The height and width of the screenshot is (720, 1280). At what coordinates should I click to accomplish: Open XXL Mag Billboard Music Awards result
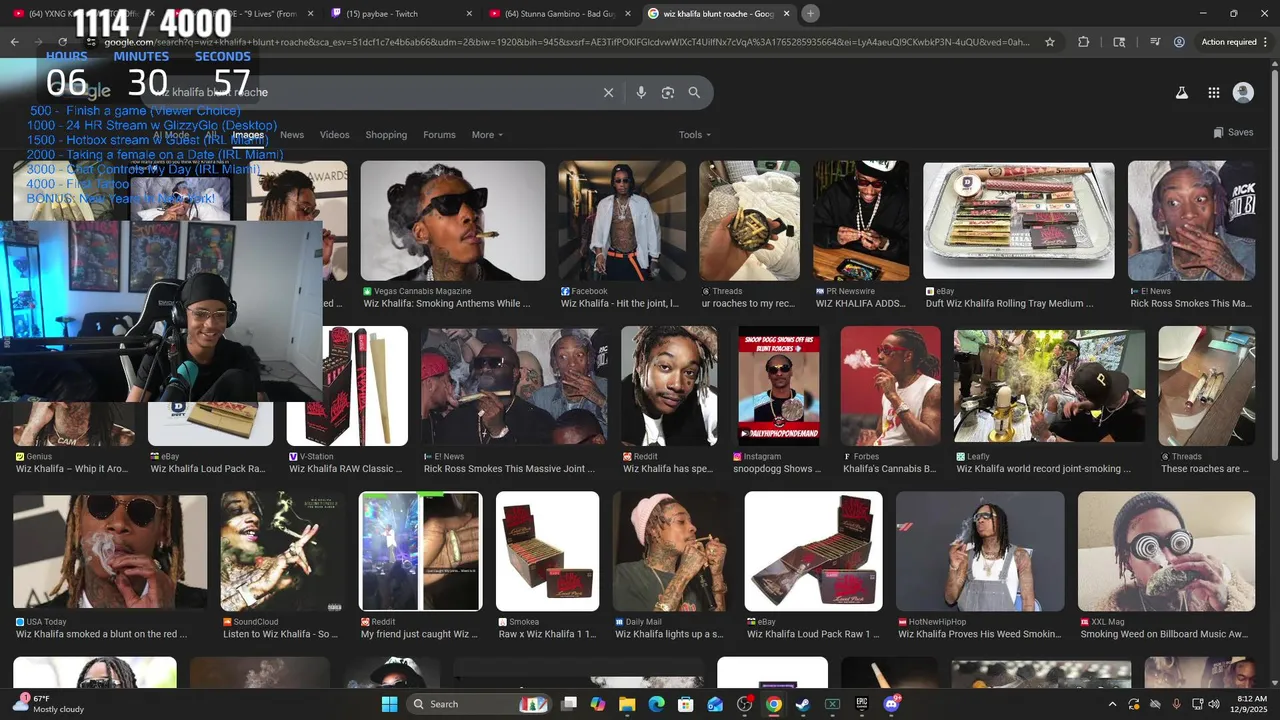tap(1164, 634)
